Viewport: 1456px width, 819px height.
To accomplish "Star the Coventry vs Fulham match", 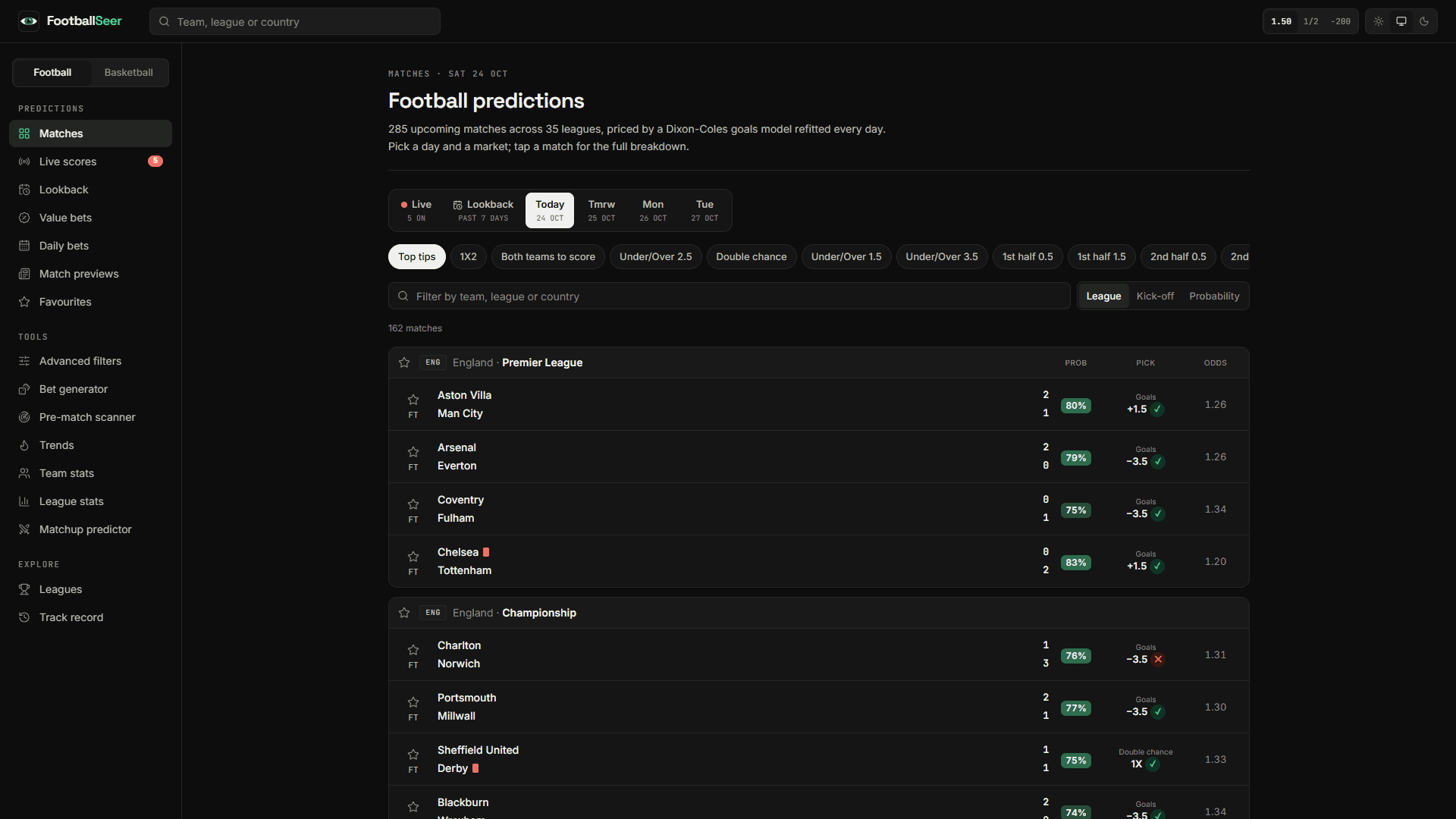I will point(413,504).
